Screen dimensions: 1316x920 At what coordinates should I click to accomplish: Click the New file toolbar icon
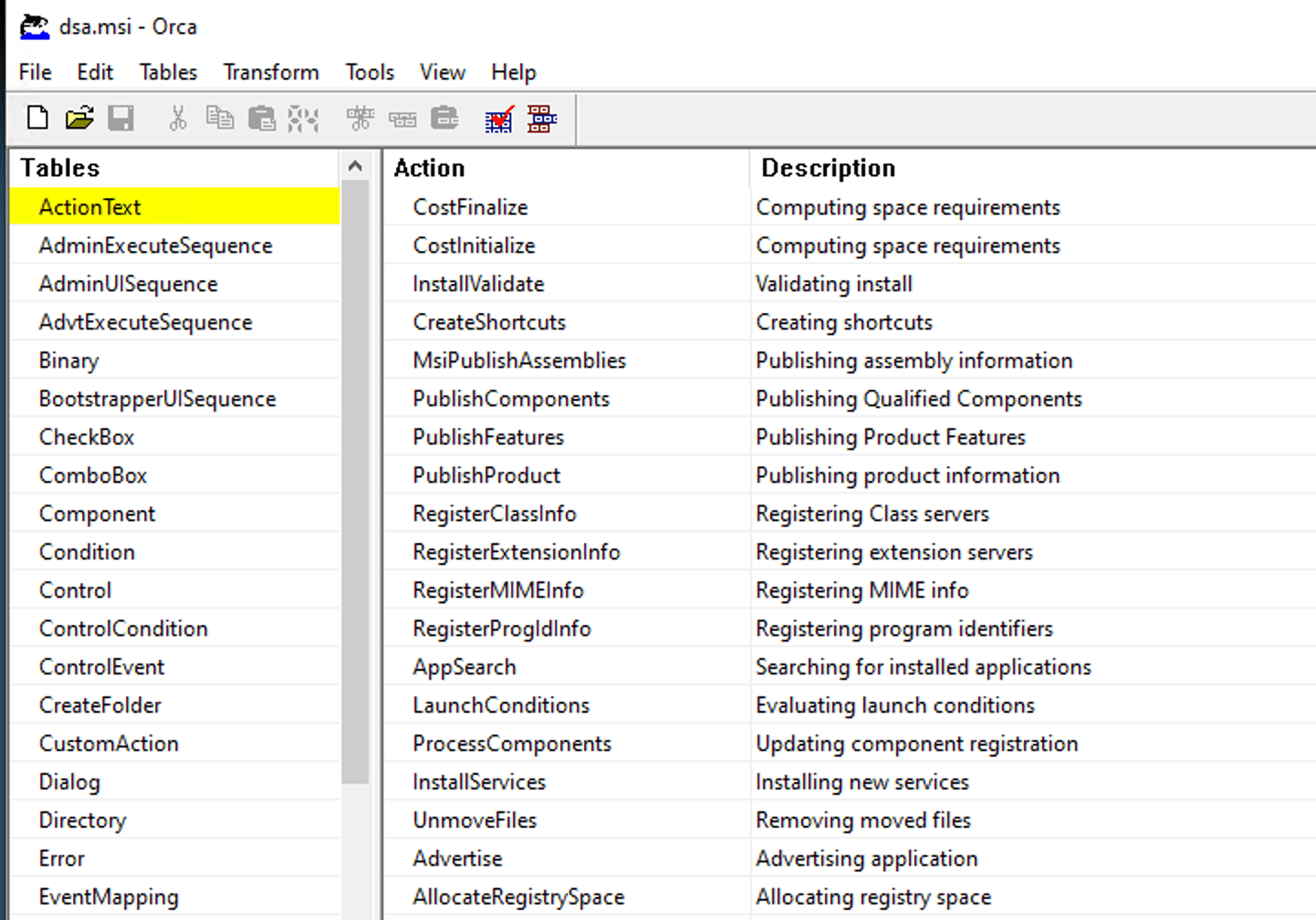[x=37, y=118]
